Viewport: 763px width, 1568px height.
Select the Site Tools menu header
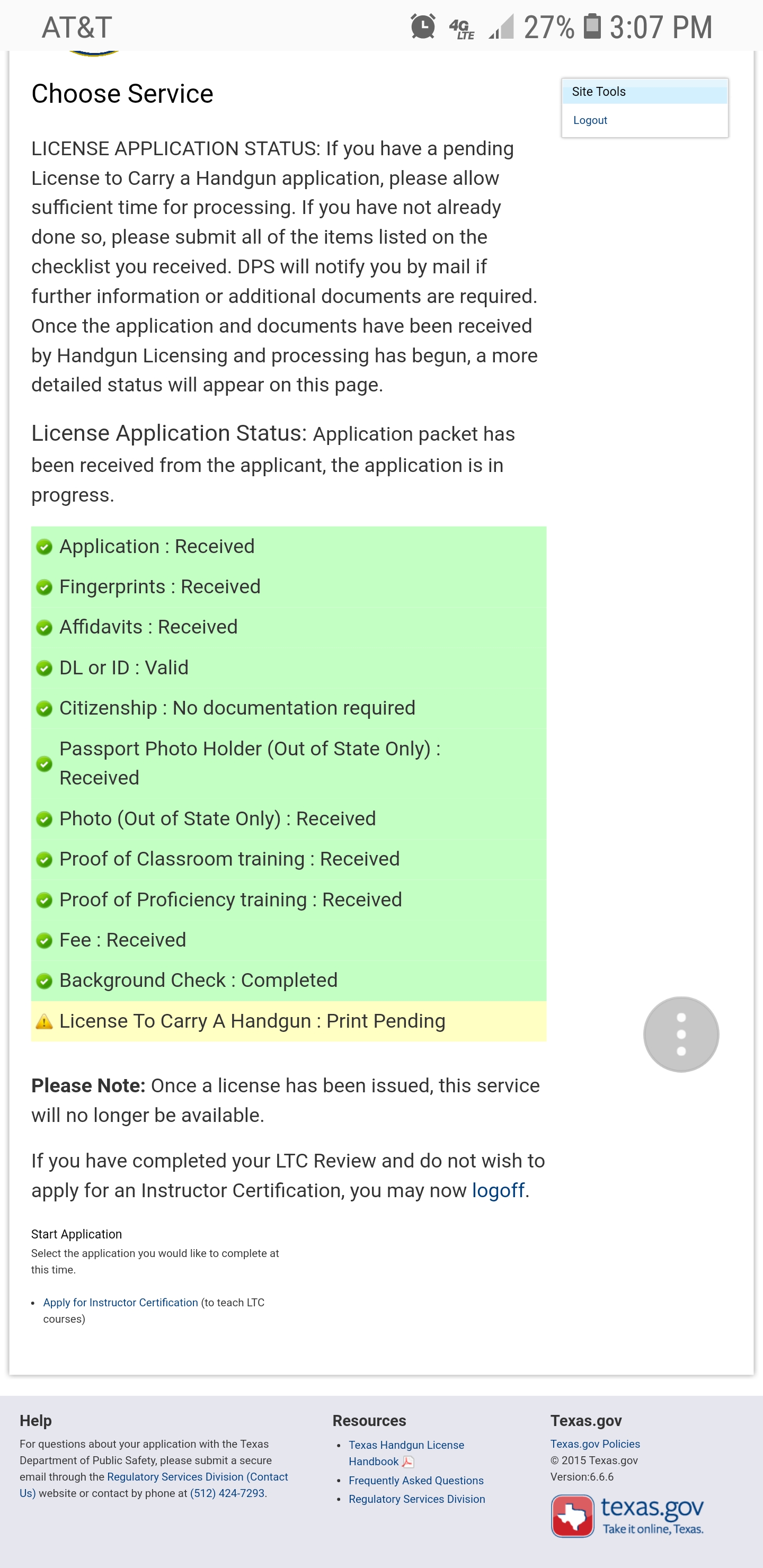point(644,92)
